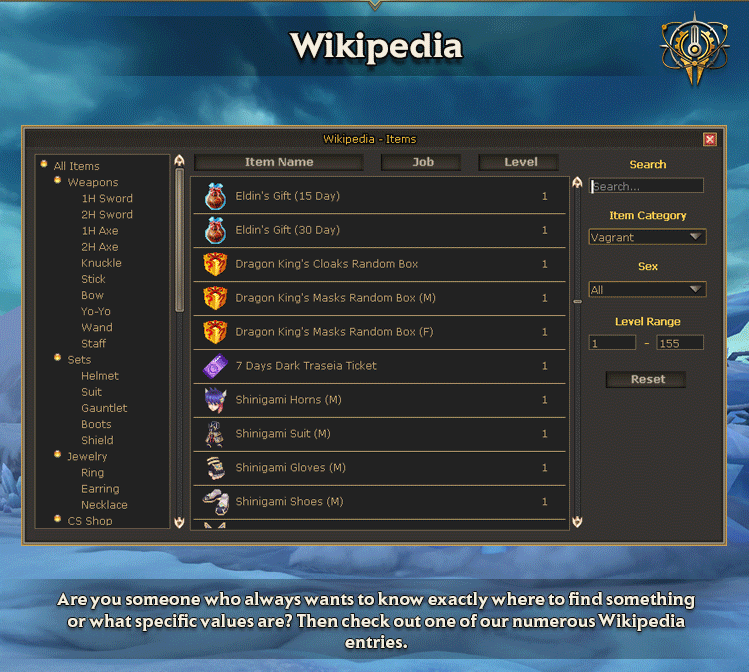Focus the Search input field
This screenshot has height=672, width=749.
646,186
